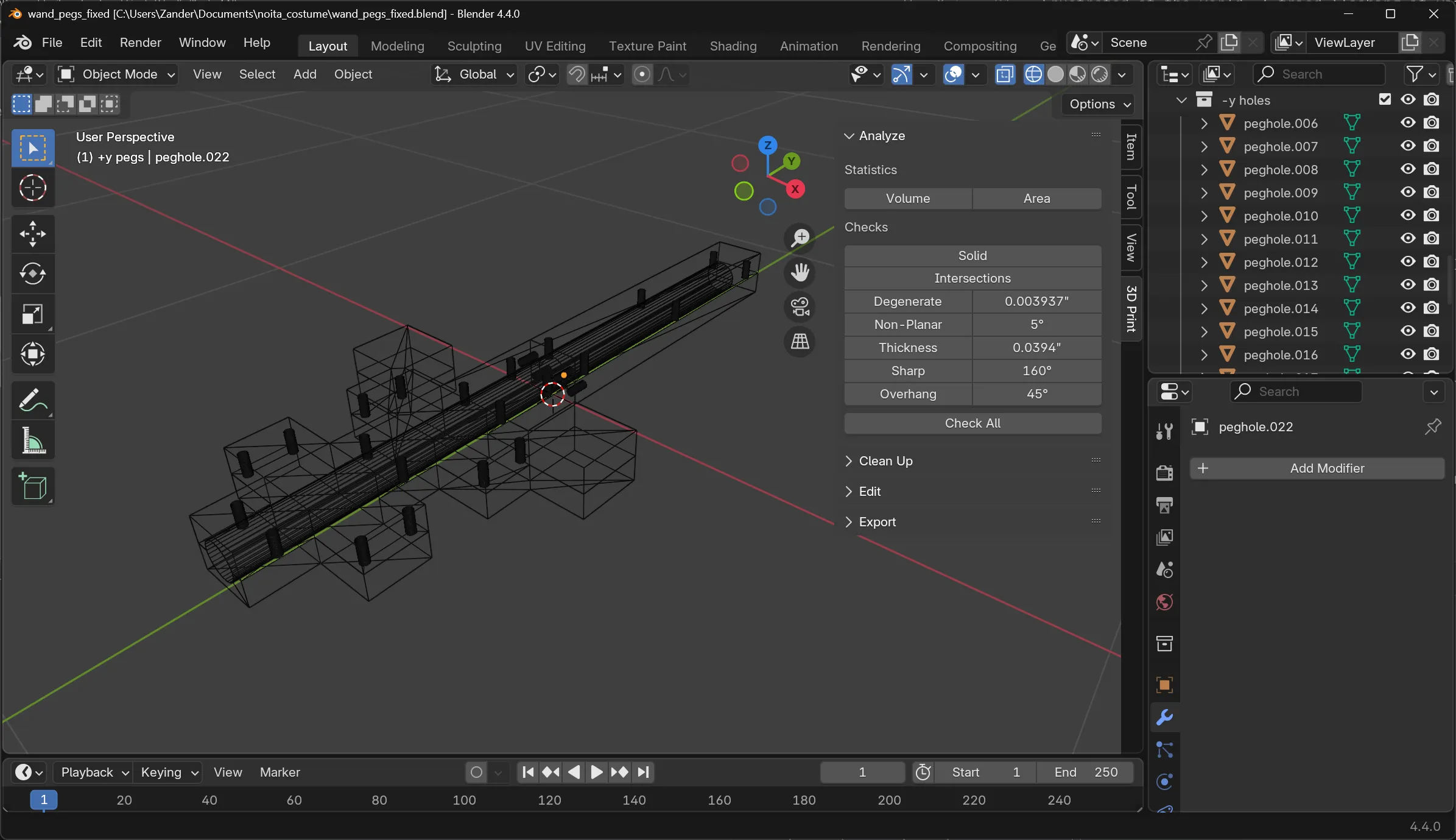The height and width of the screenshot is (840, 1456).
Task: Hide peghole.010 in the viewport
Action: click(1407, 215)
